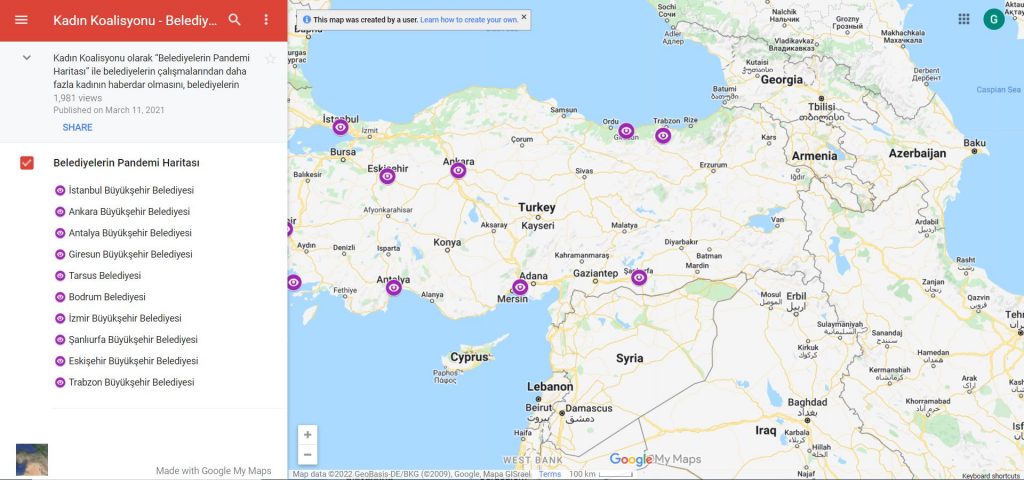Screen dimensions: 1024x480
Task: Click the map title Kadın Koalisyonu
Action: [x=135, y=20]
